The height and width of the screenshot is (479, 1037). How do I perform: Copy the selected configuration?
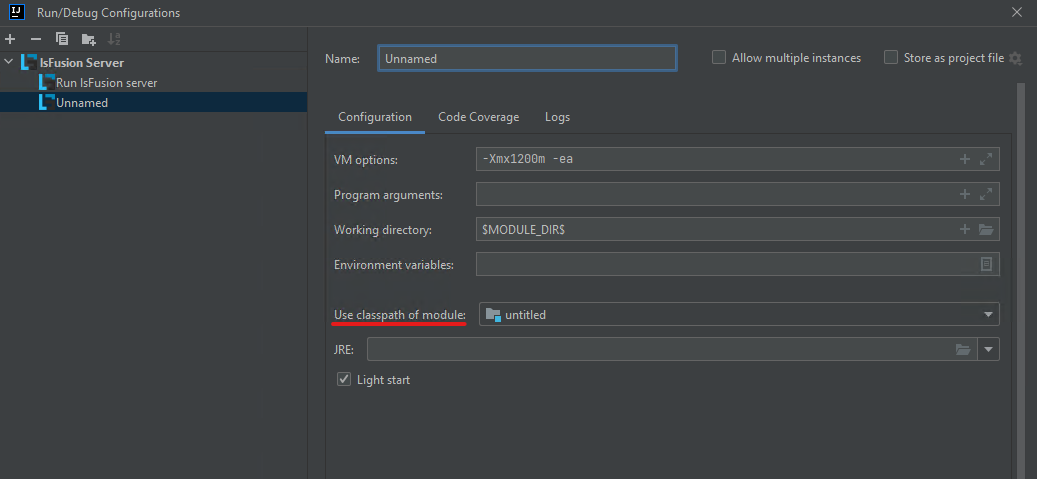pos(62,39)
